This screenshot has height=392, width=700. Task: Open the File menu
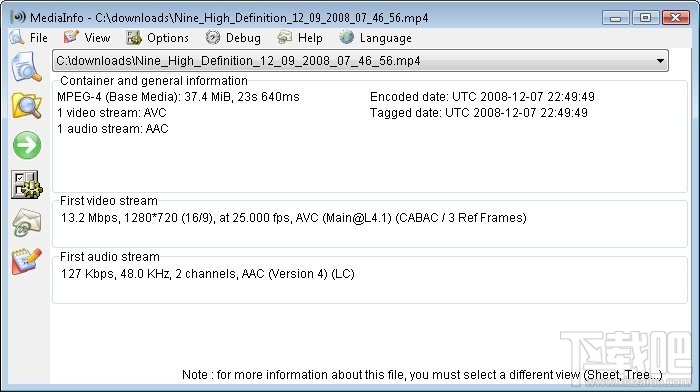pos(38,38)
